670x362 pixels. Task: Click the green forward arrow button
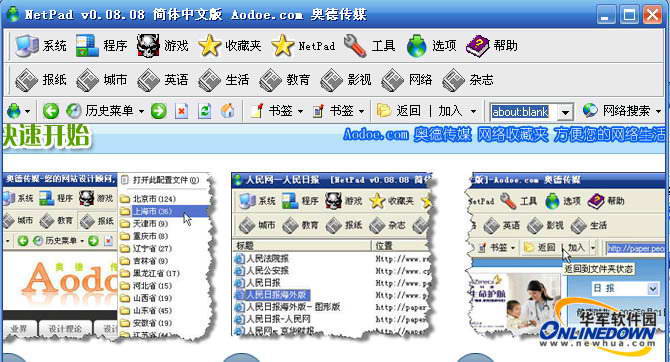click(x=159, y=112)
